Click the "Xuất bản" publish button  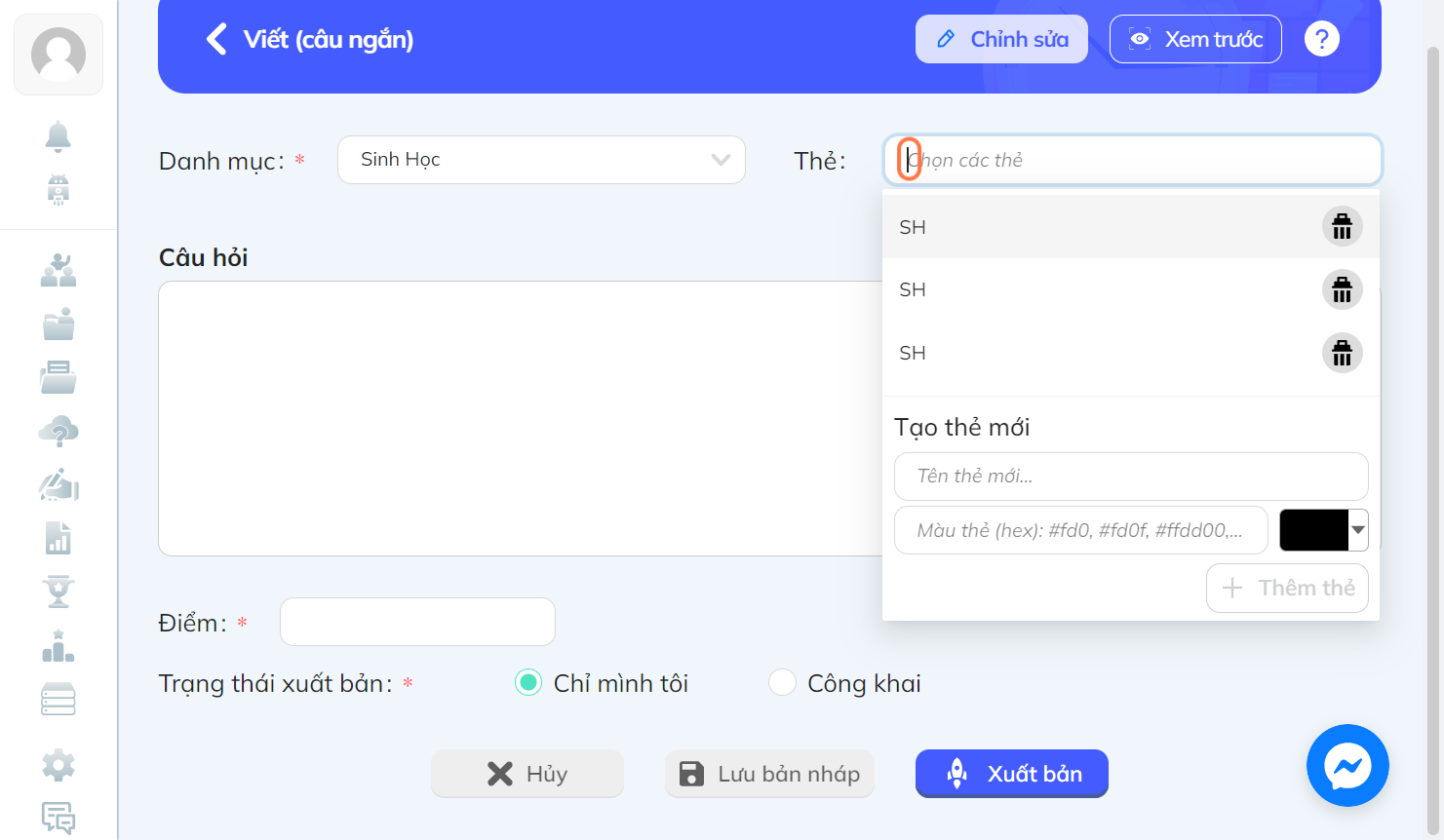tap(1012, 774)
